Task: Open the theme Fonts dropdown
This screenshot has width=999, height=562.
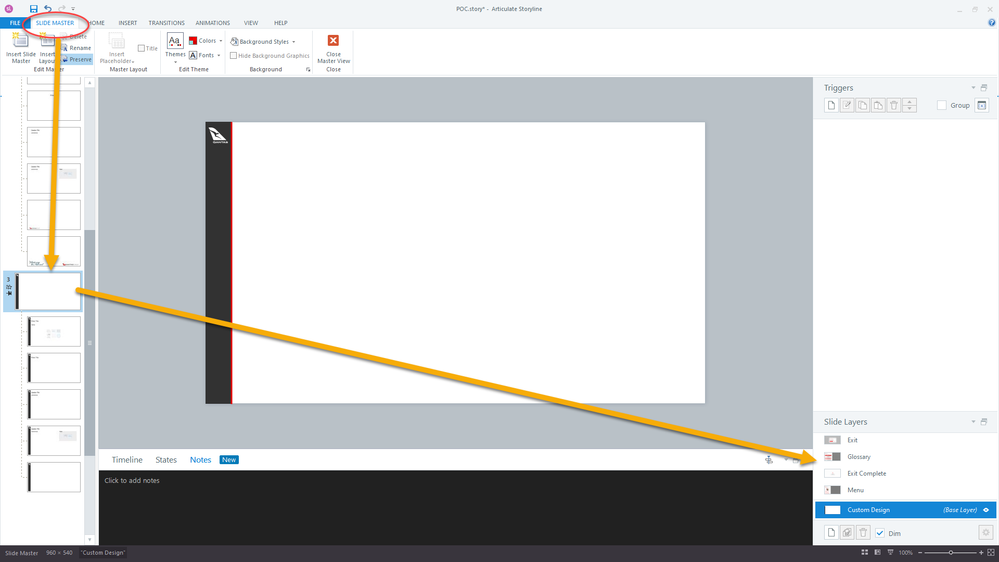Action: click(205, 55)
